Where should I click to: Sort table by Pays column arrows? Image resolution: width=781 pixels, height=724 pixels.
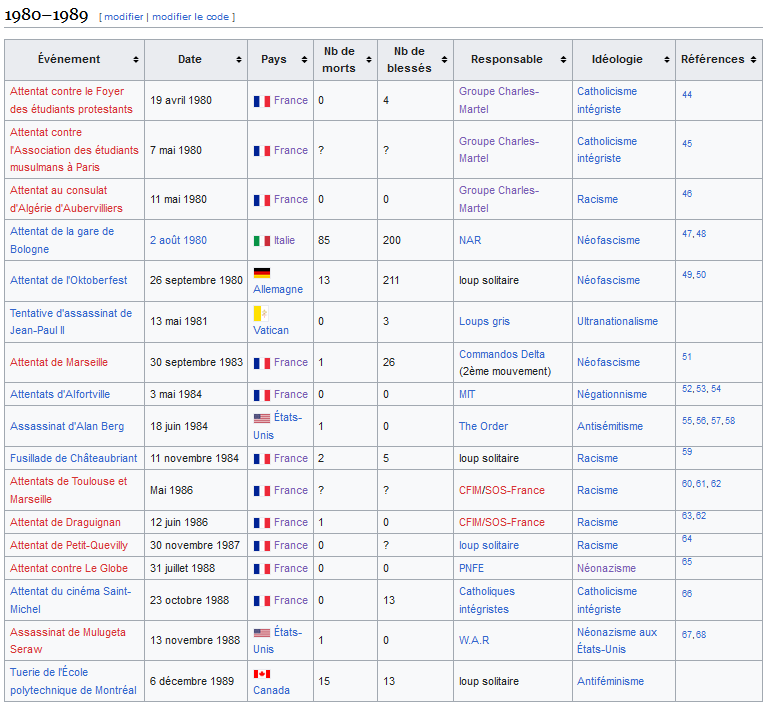point(304,60)
